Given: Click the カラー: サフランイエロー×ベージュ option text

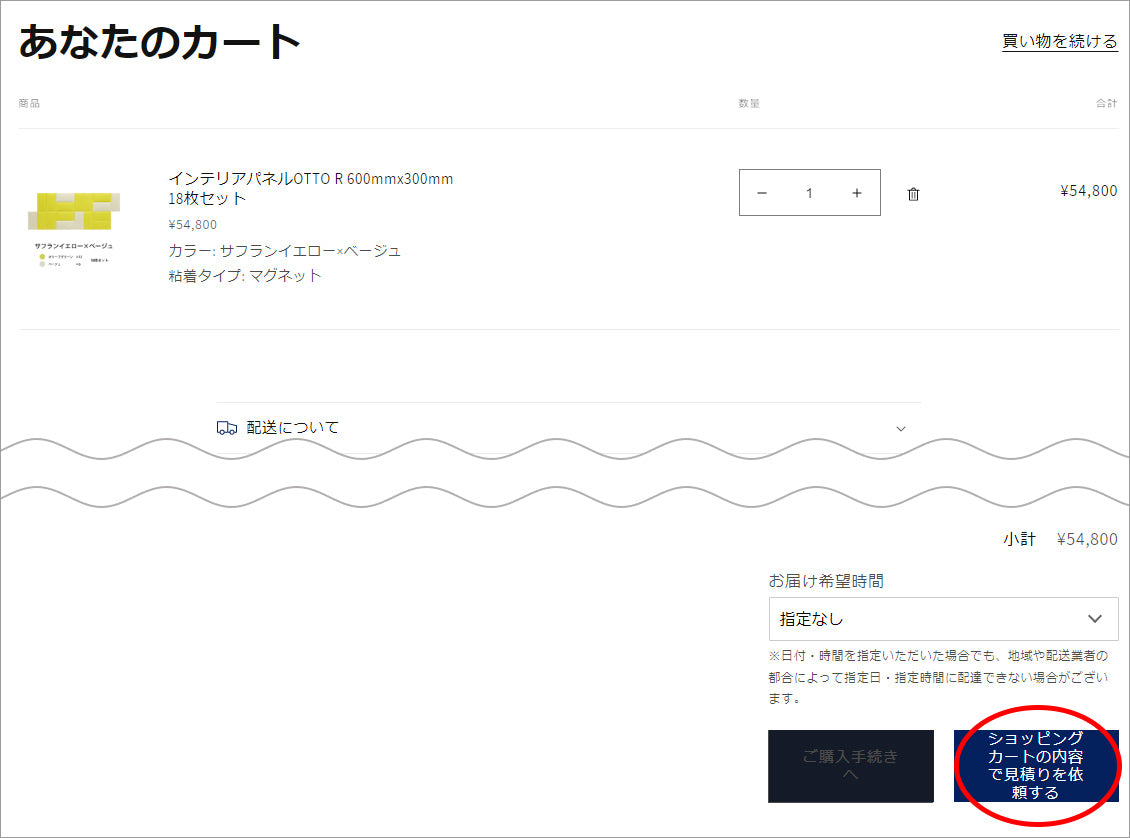Looking at the screenshot, I should coord(285,251).
